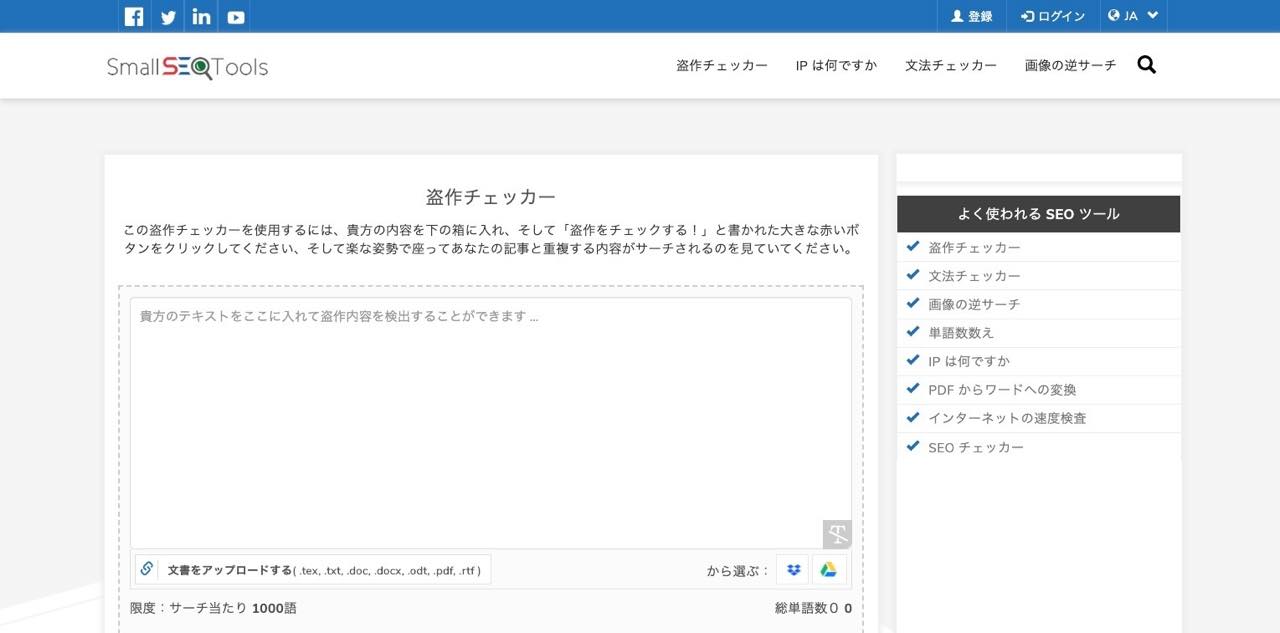1280x633 pixels.
Task: Open sidebar link 文法チェッカー
Action: [974, 276]
